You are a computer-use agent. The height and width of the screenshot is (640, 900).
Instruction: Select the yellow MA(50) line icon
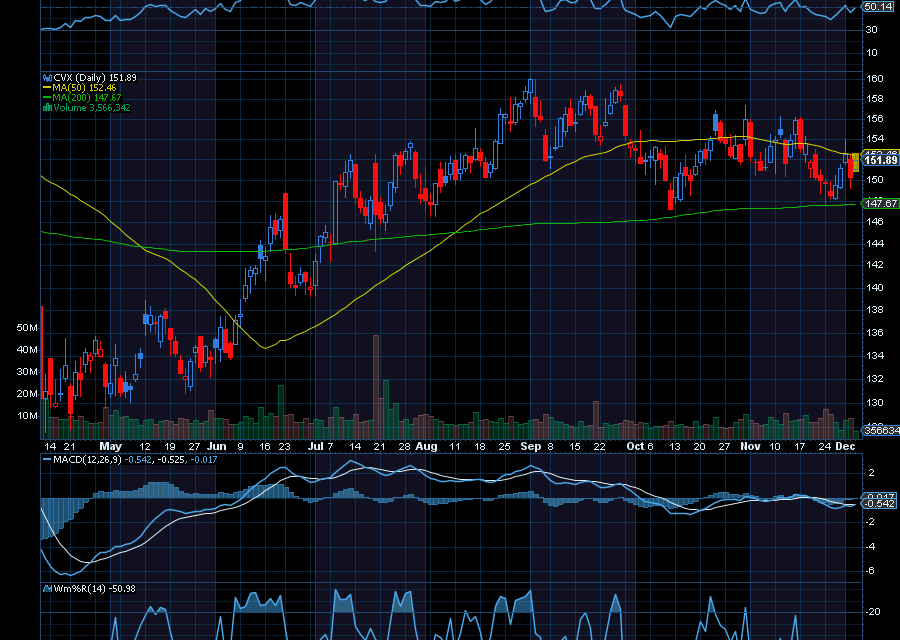(x=46, y=88)
